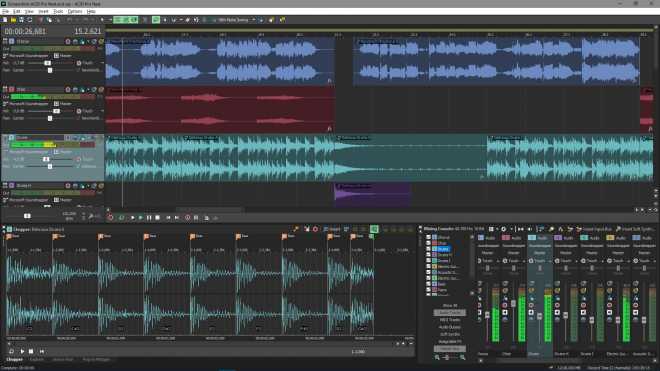Click the Record button in main transport

click(110, 218)
